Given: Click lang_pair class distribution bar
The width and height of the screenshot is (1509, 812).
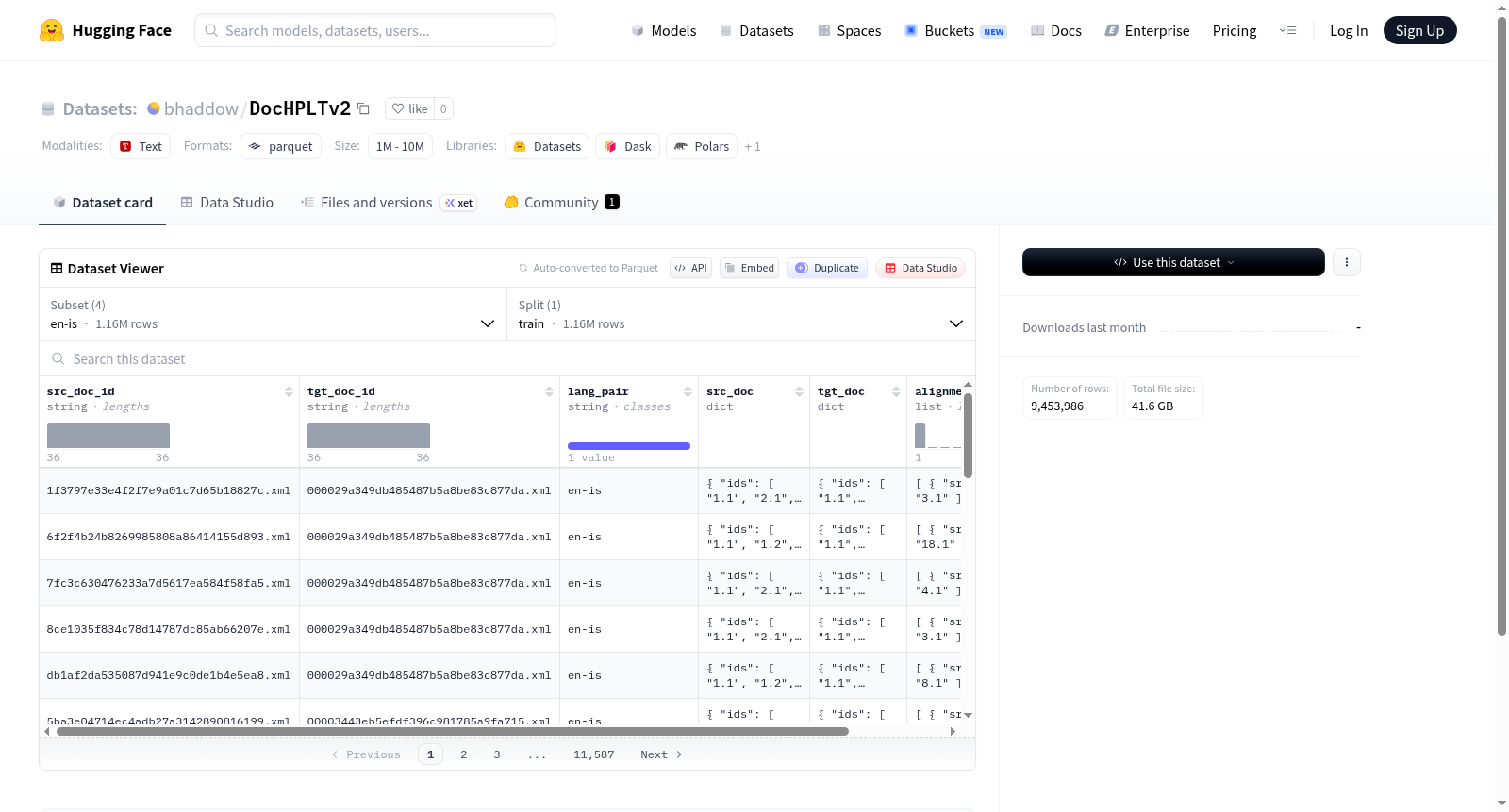Looking at the screenshot, I should [629, 445].
